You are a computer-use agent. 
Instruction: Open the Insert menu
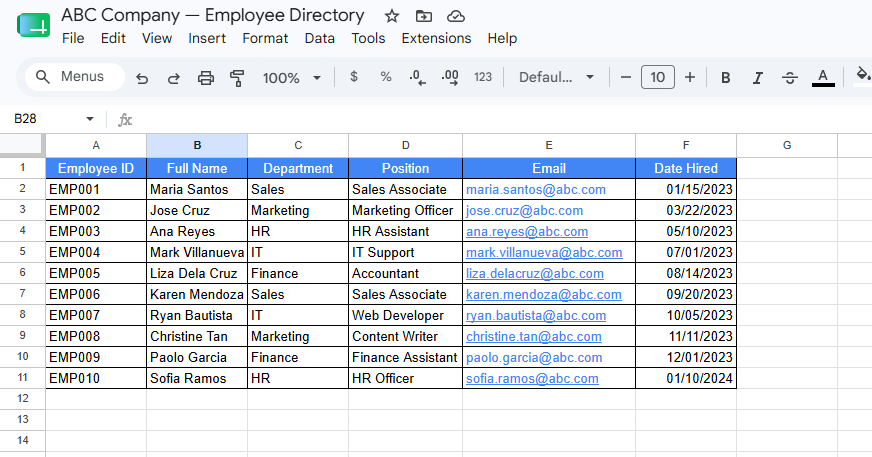[x=207, y=38]
